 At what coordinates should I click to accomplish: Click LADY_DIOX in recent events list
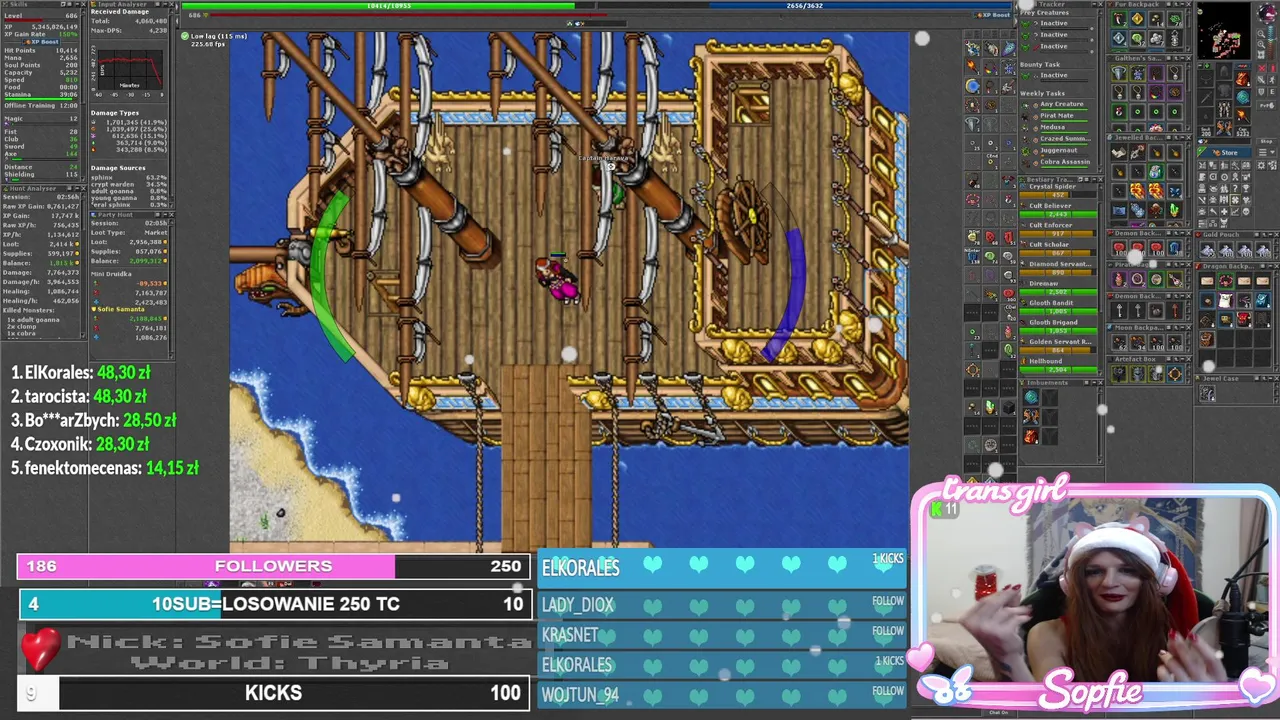[578, 605]
